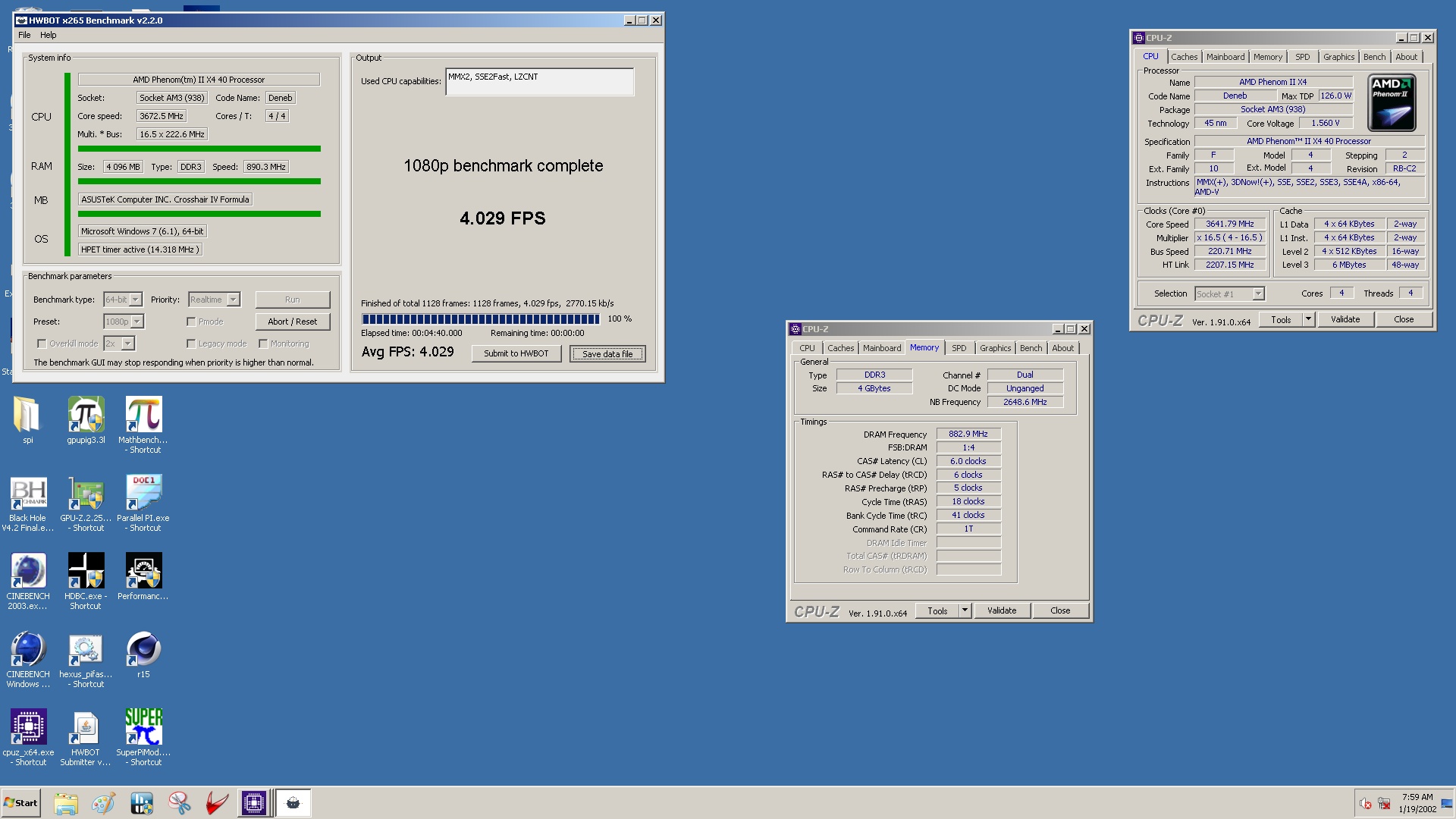The image size is (1456, 819).
Task: Click Close button in CPU-Z CPU window
Action: tap(1404, 319)
